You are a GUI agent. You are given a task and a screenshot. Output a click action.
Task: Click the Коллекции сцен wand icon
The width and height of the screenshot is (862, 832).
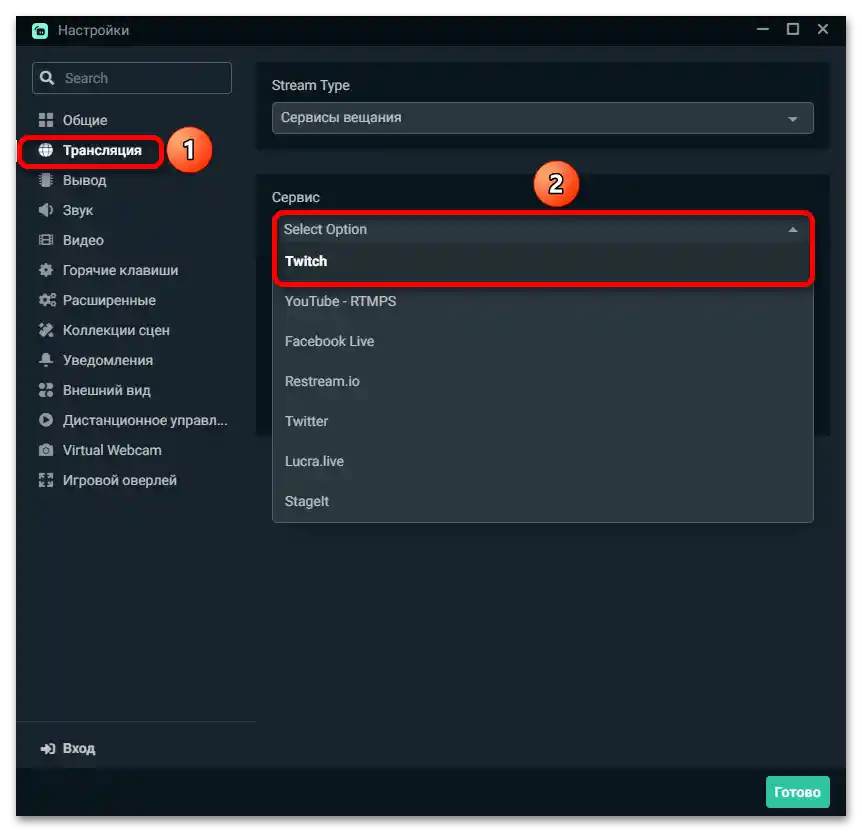46,330
